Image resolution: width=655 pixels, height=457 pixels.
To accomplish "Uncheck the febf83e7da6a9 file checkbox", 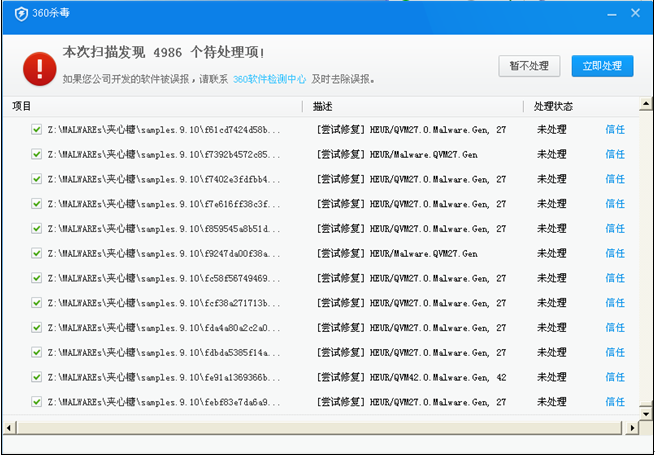I will coord(36,402).
